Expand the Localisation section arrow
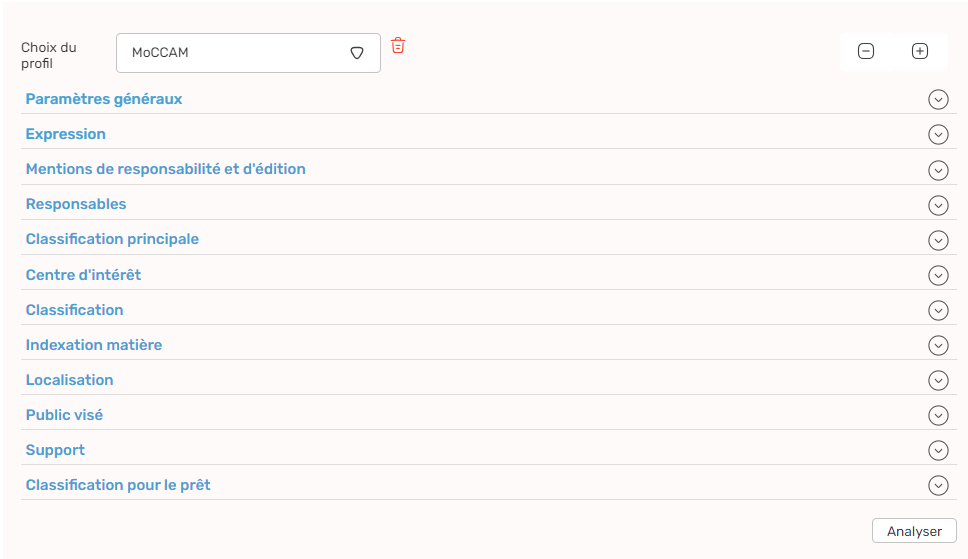Viewport: 968px width, 559px height. coord(938,380)
